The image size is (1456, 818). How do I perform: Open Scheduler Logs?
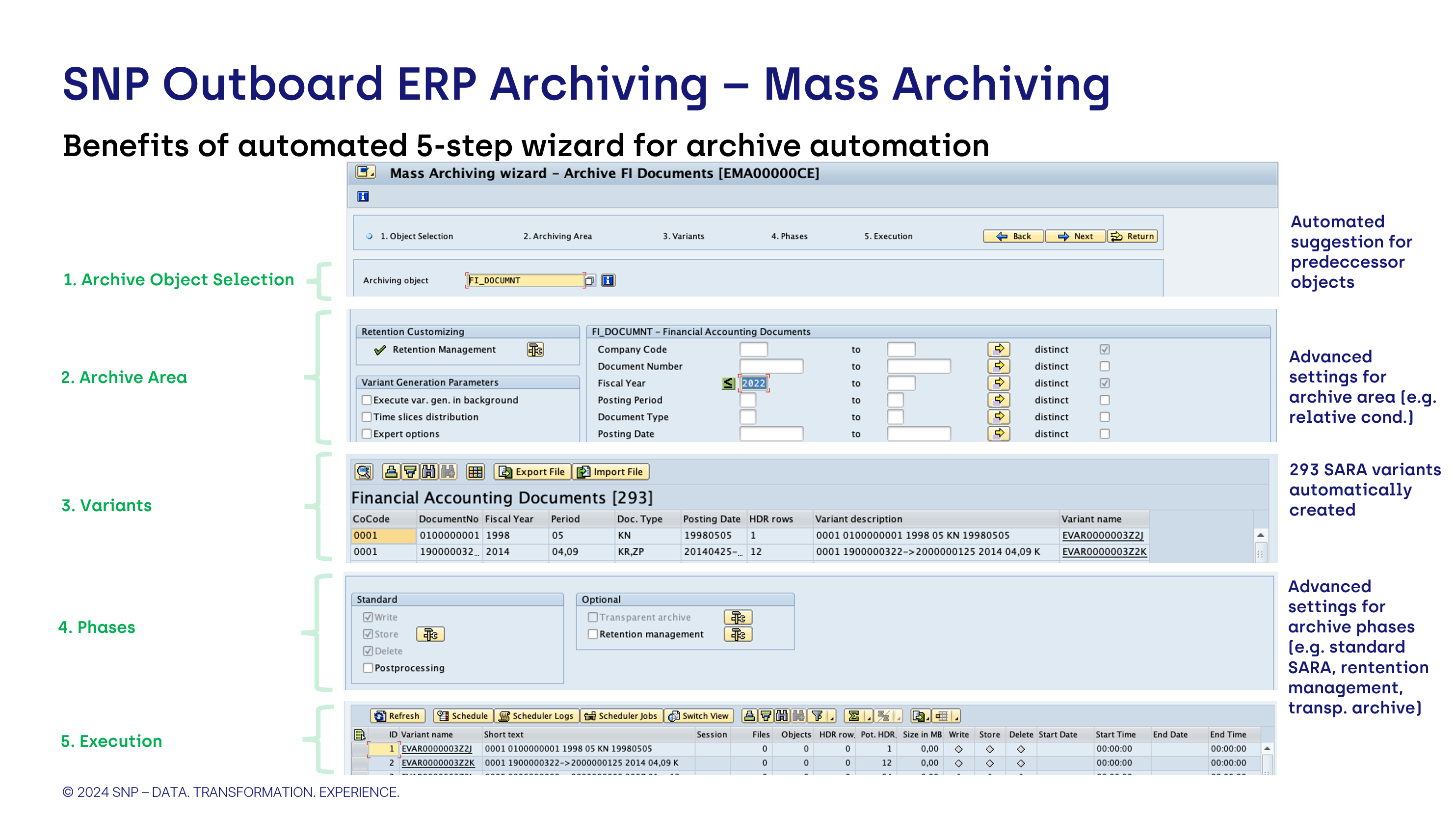click(x=536, y=716)
